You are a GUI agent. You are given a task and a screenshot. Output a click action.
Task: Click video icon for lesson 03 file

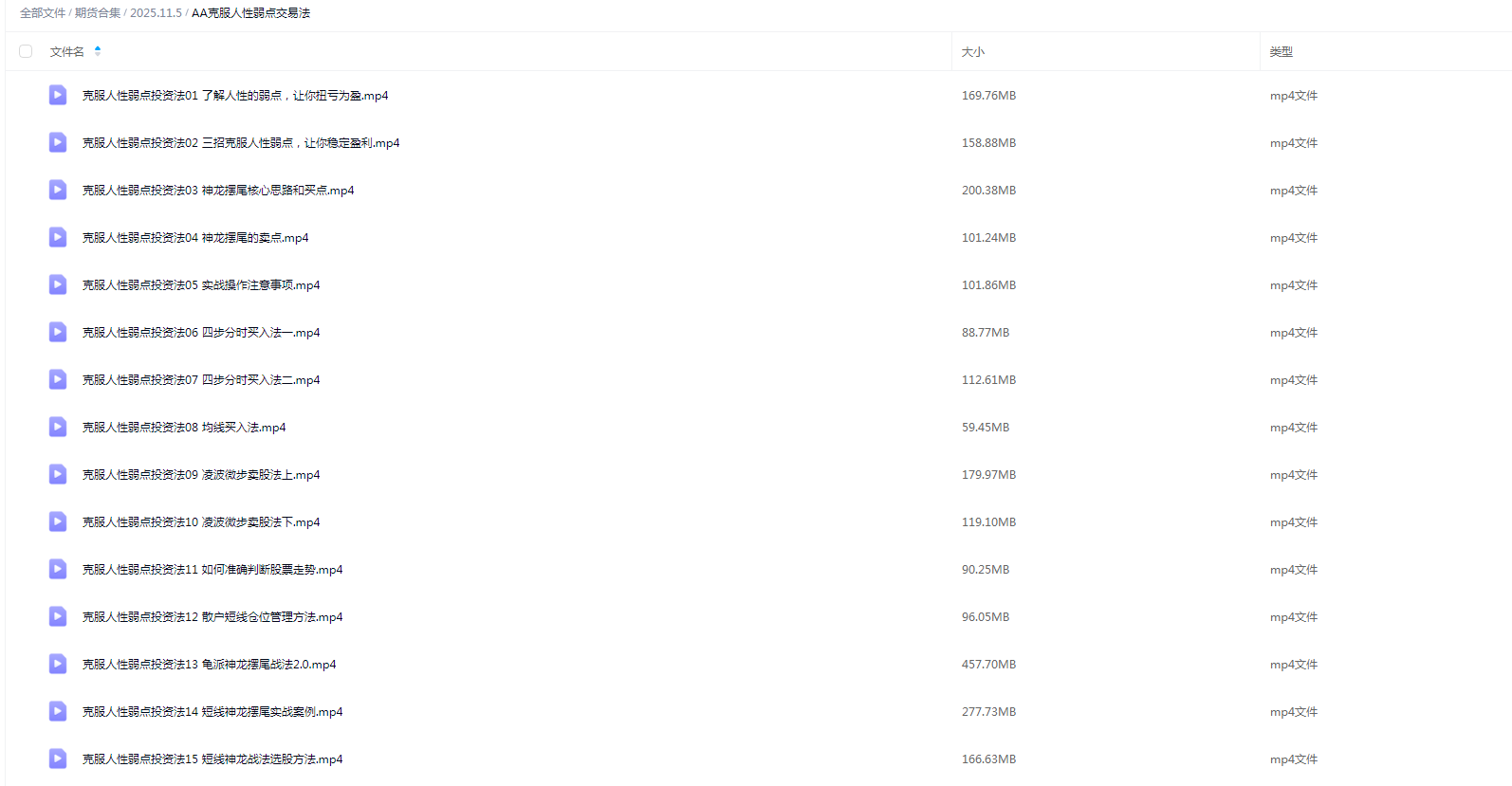(58, 190)
